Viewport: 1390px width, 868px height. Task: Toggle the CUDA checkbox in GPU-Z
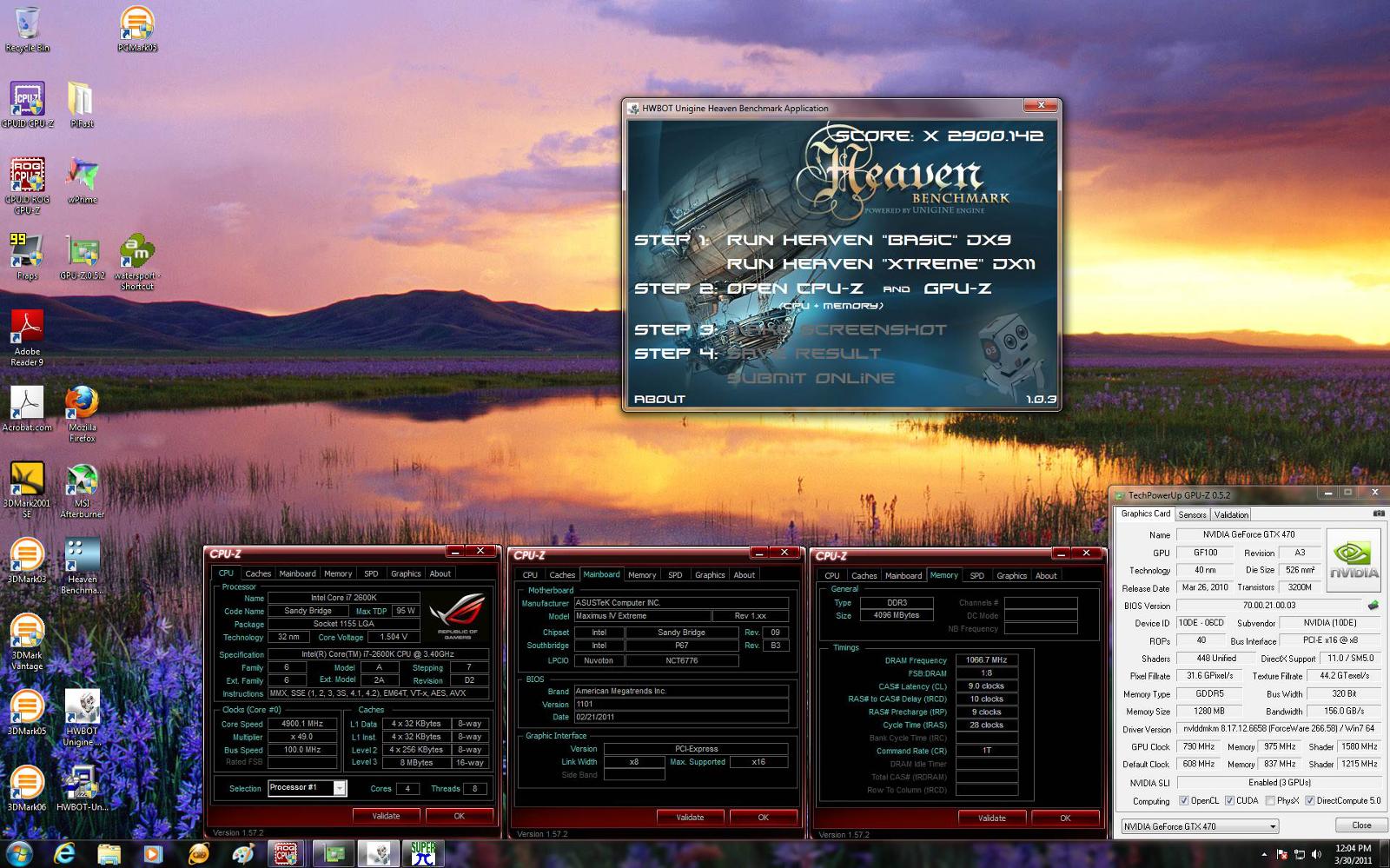coord(1229,801)
